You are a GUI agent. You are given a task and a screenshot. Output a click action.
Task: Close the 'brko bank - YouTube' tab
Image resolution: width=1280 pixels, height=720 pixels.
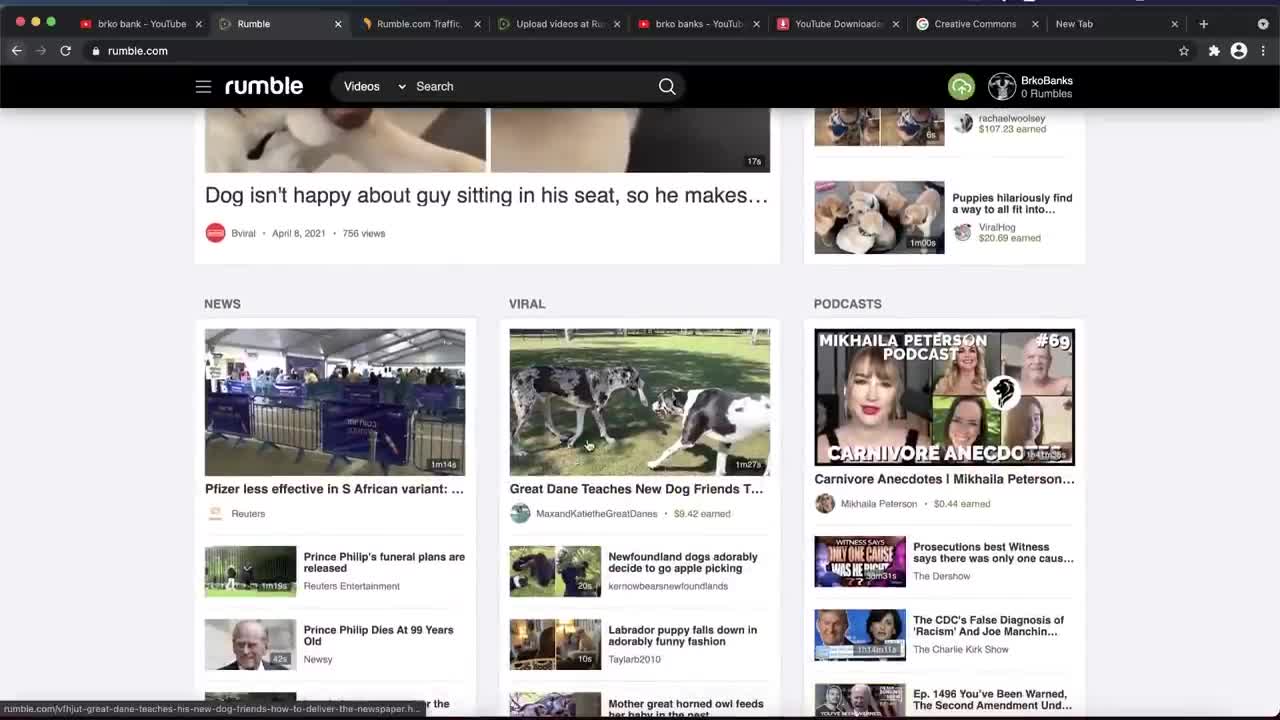pos(199,24)
